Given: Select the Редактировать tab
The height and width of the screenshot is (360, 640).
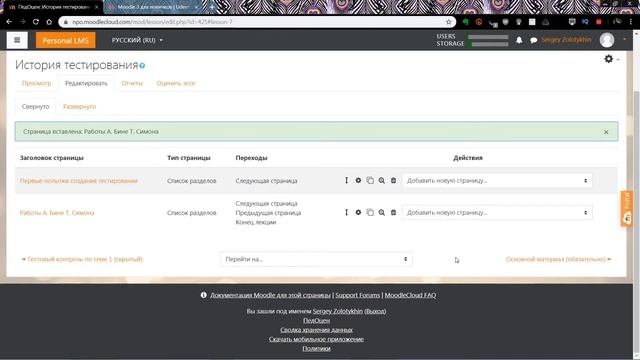Looking at the screenshot, I should click(x=86, y=83).
